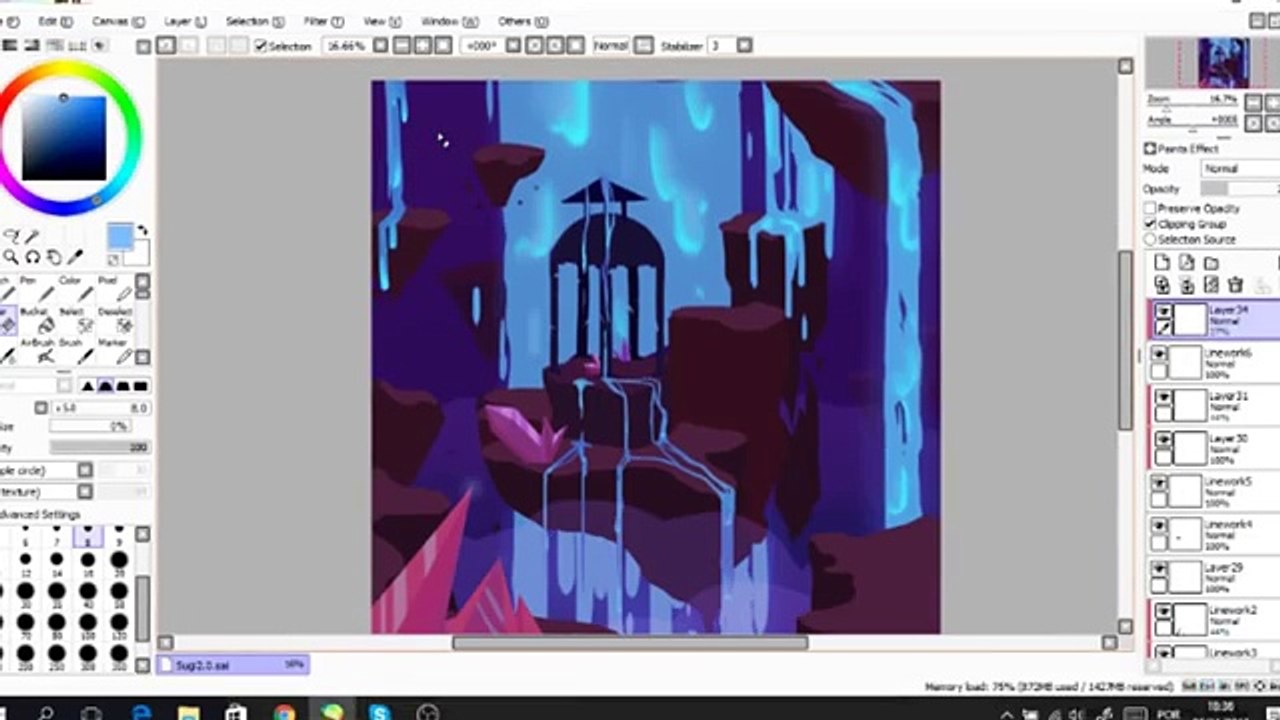This screenshot has height=720, width=1280.
Task: Hide the Linework6 layer
Action: click(x=1159, y=354)
